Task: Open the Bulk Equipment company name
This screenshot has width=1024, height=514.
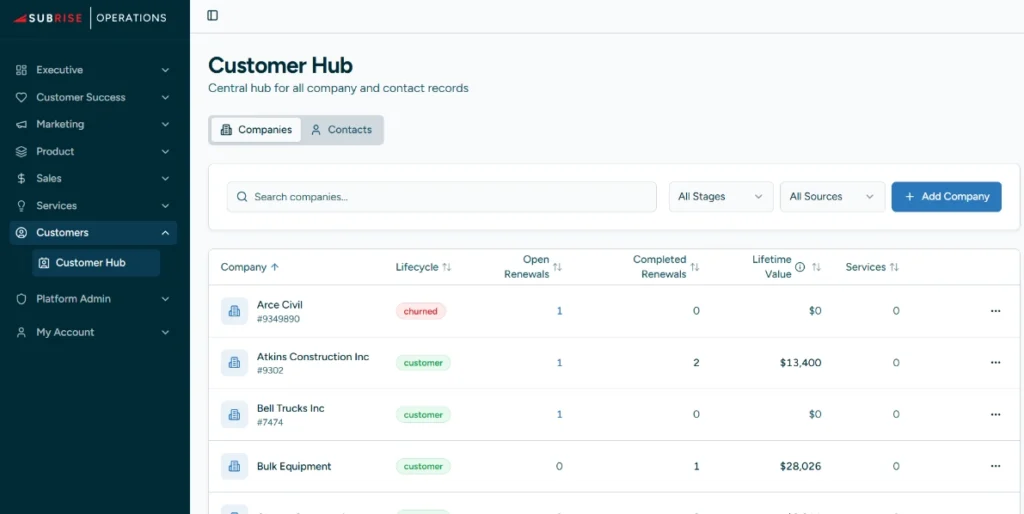Action: point(294,466)
